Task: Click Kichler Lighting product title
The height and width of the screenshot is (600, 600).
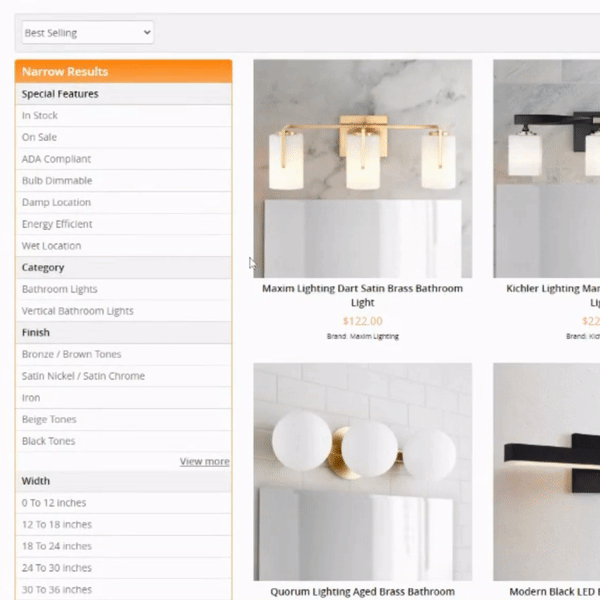Action: pyautogui.click(x=553, y=295)
